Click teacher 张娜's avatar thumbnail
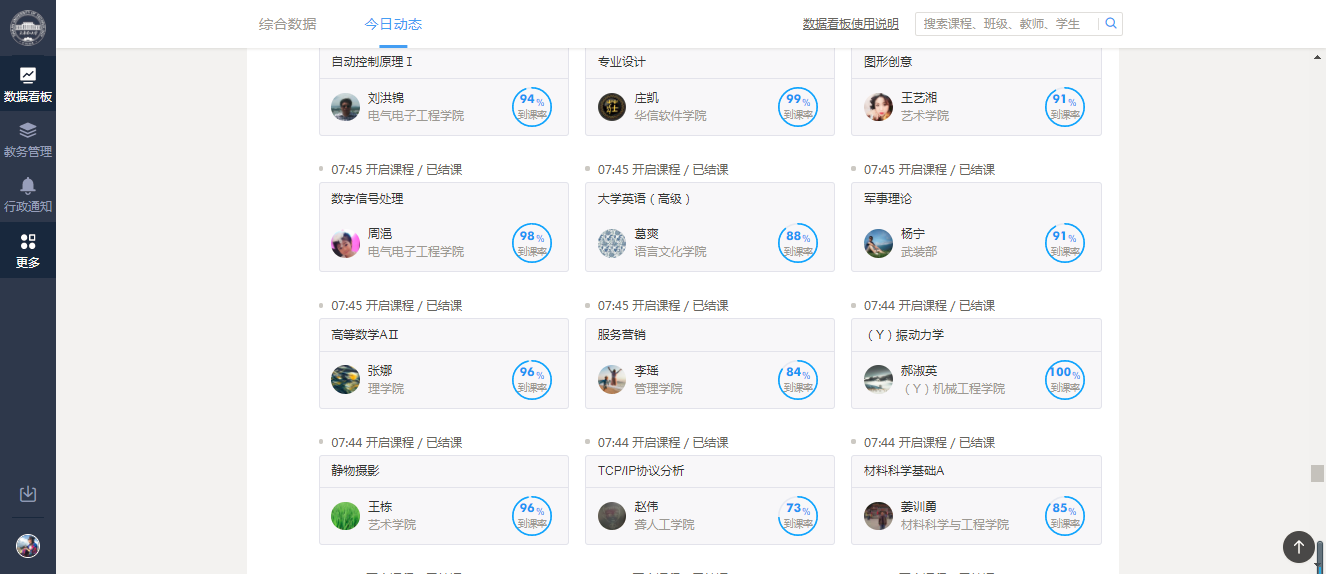The height and width of the screenshot is (574, 1326). 345,380
